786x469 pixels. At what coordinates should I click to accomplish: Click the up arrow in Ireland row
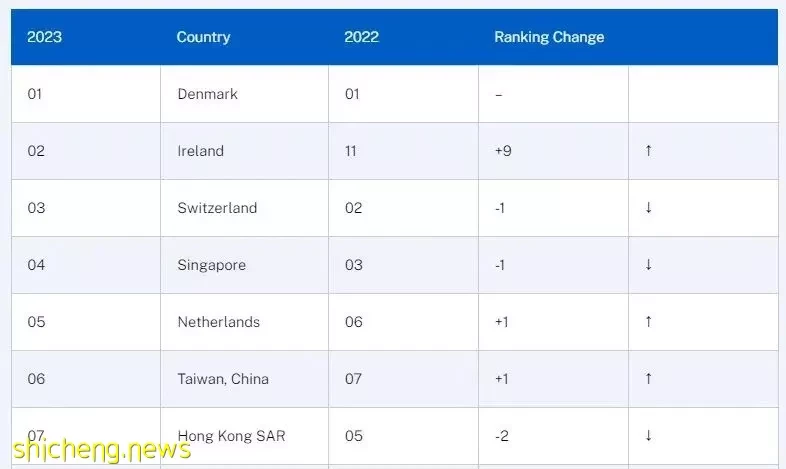[x=648, y=150]
